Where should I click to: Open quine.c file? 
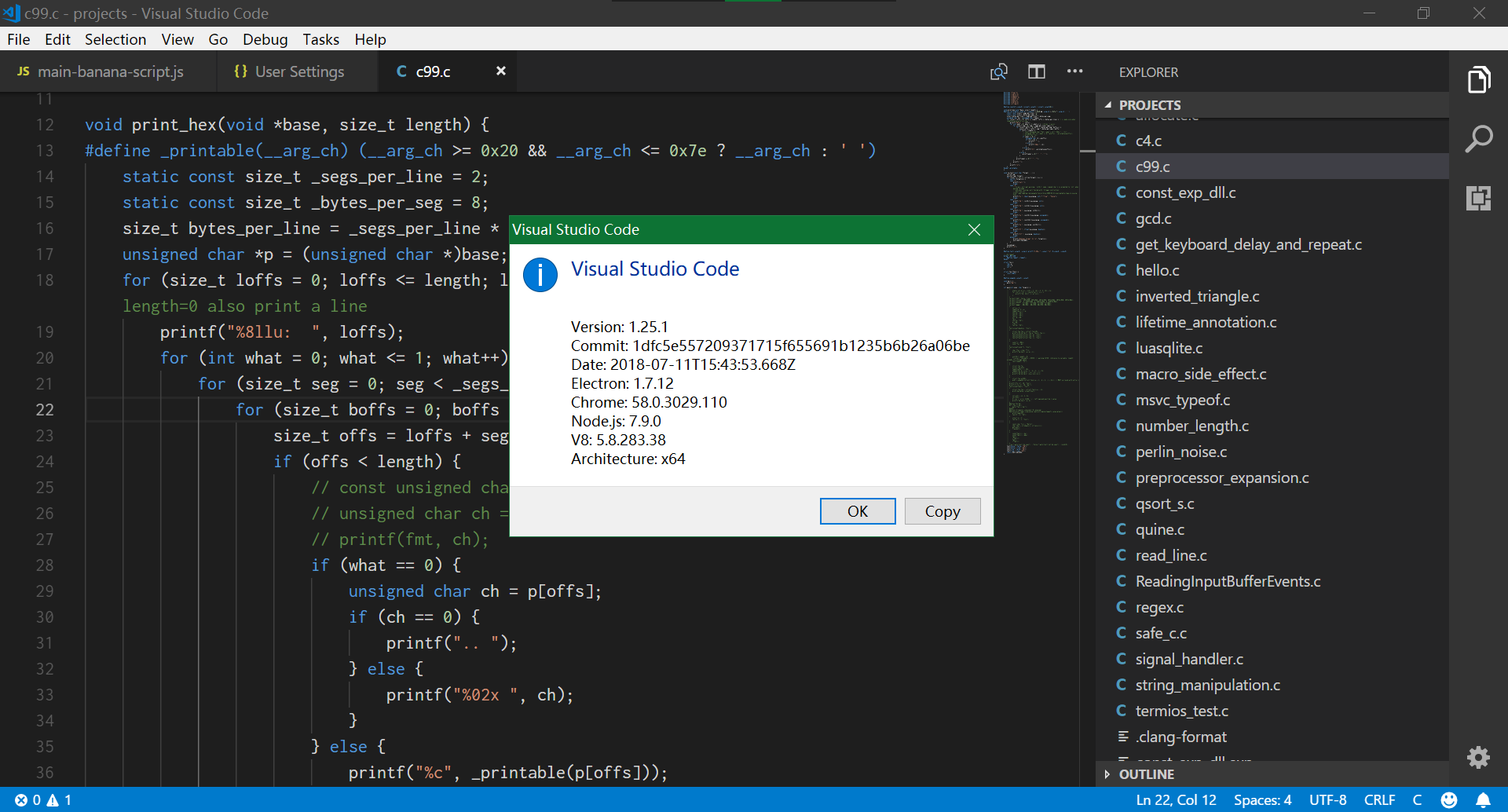tap(1272, 529)
